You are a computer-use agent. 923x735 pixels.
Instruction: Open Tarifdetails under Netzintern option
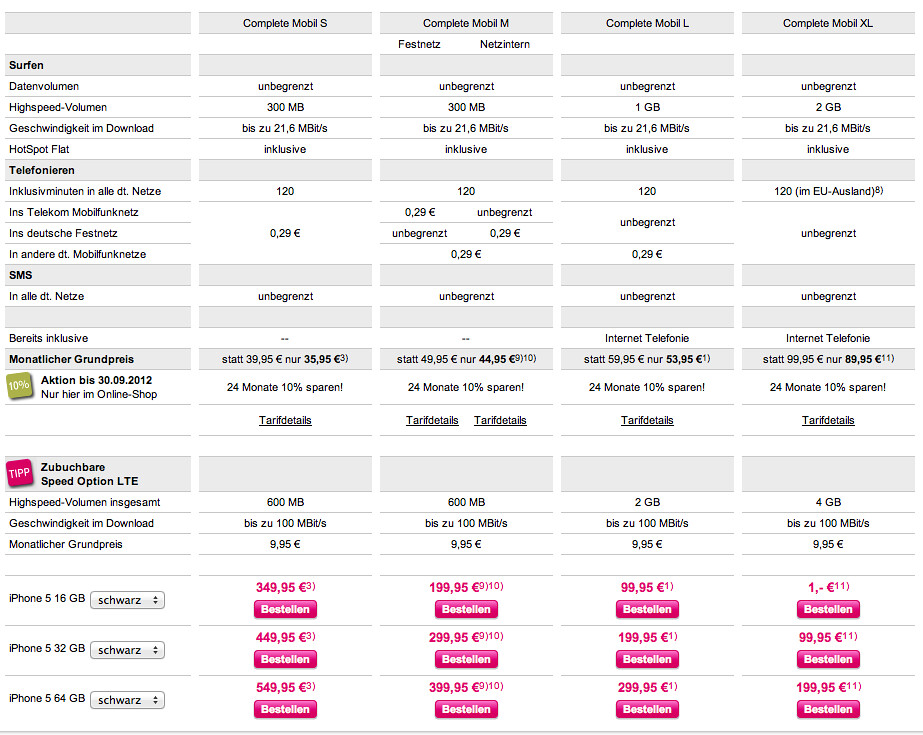point(500,420)
